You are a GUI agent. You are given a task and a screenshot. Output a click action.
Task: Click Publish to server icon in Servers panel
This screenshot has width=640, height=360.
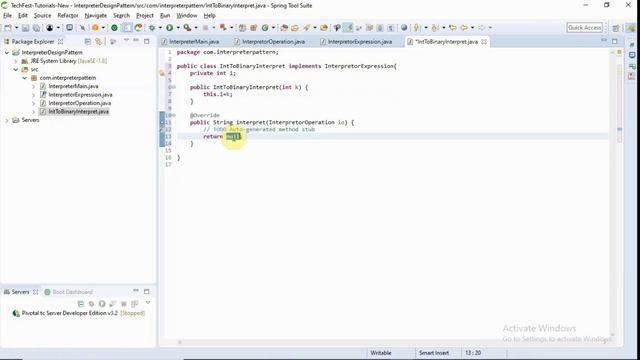click(134, 304)
